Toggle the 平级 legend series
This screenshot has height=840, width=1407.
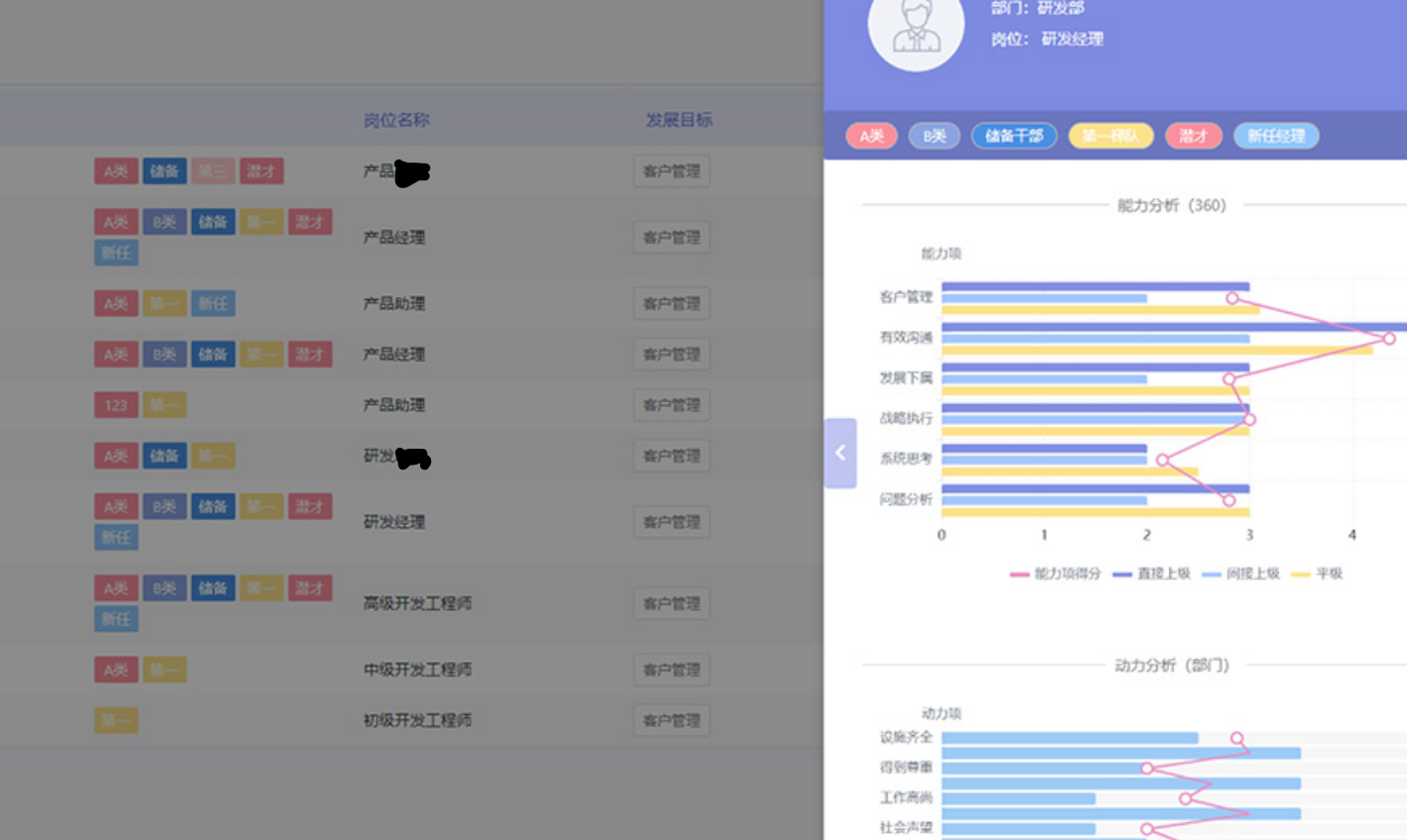coord(1317,574)
